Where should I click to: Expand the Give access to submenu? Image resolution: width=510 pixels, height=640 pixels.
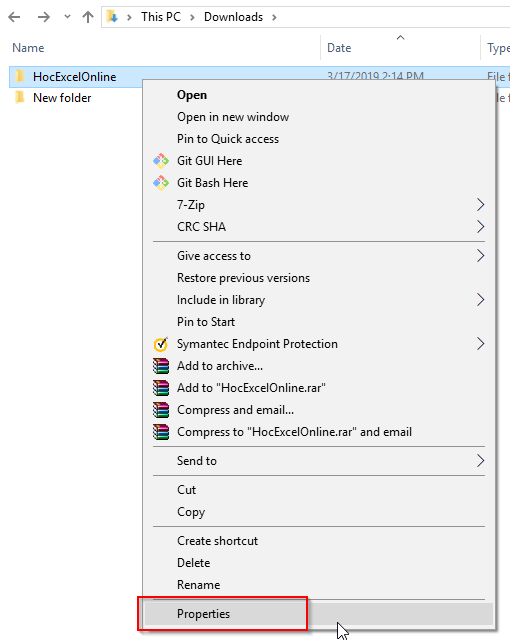(x=318, y=256)
